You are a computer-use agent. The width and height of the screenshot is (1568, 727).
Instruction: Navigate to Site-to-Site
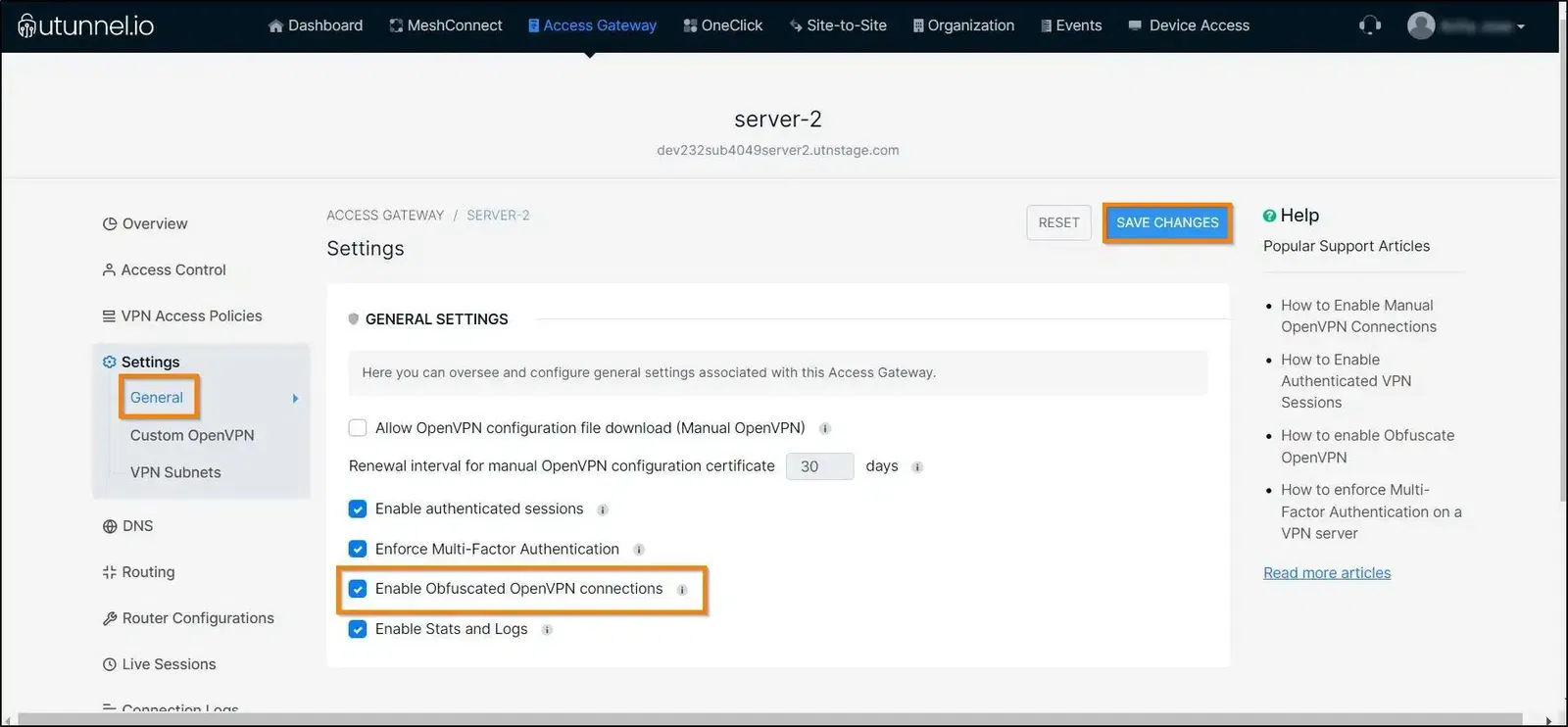coord(838,25)
